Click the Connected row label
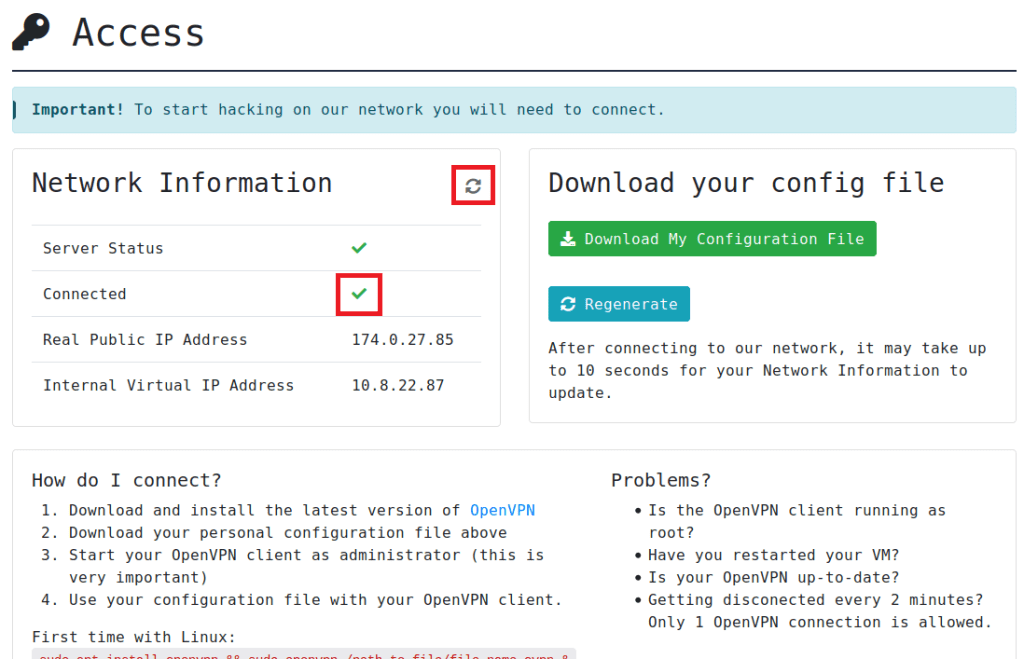This screenshot has height=659, width=1024. tap(85, 294)
